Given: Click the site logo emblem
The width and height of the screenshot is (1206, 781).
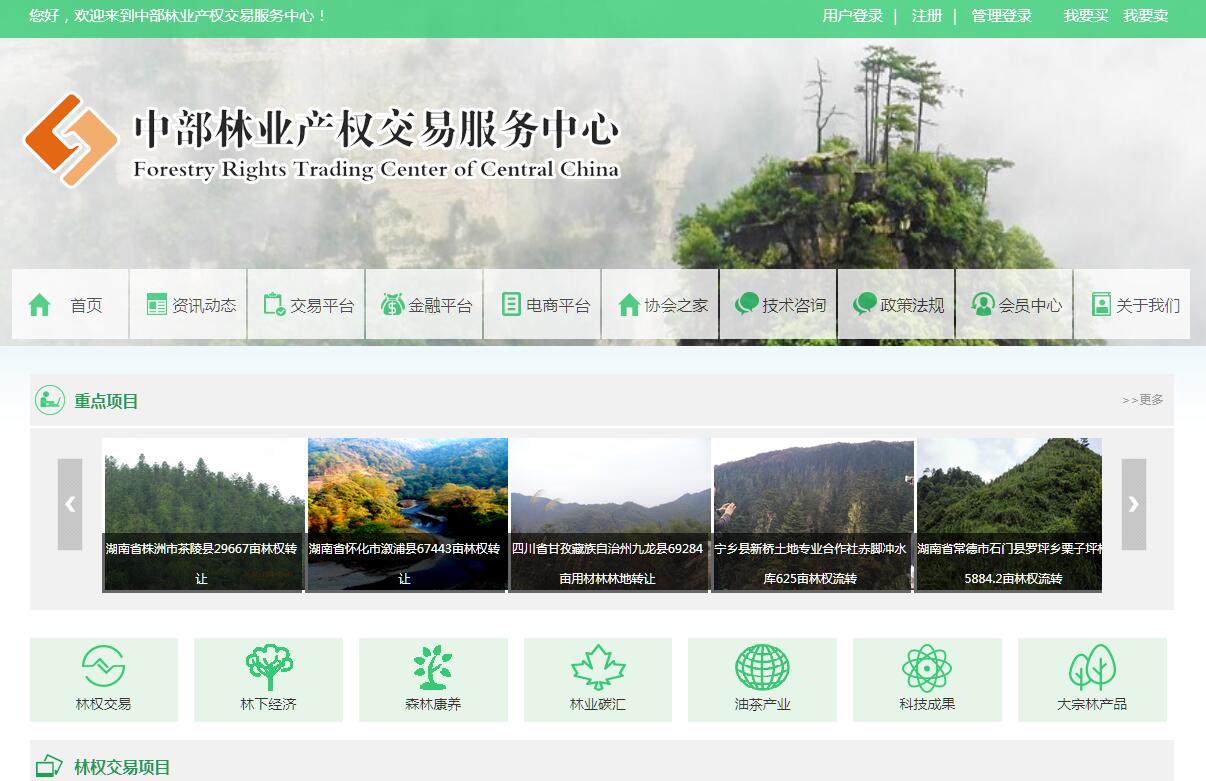Looking at the screenshot, I should (71, 140).
